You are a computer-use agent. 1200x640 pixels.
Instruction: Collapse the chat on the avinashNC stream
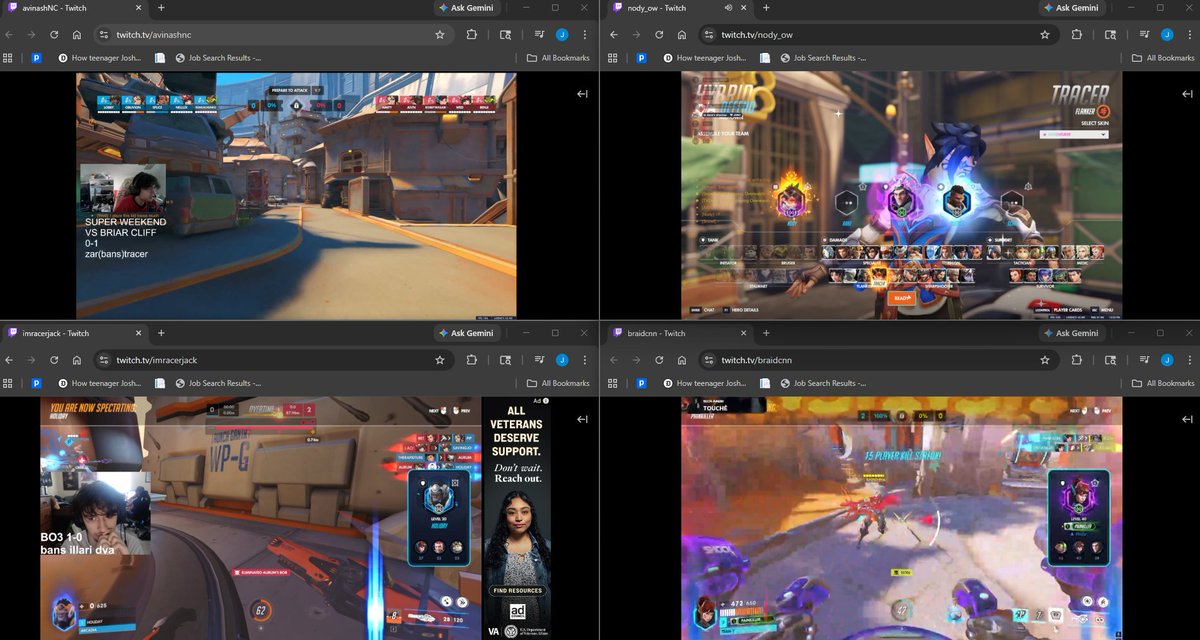coord(582,94)
